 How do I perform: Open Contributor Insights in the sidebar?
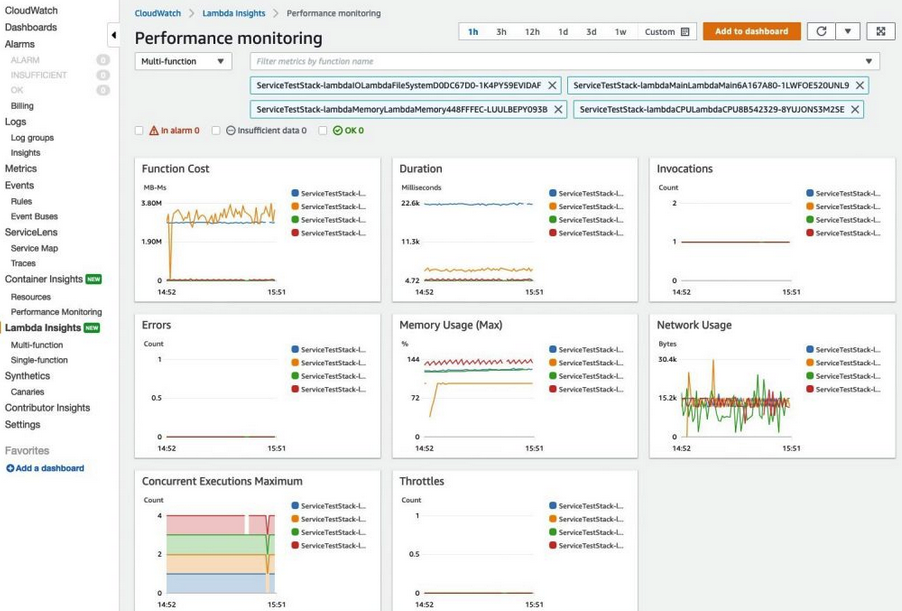(x=47, y=408)
